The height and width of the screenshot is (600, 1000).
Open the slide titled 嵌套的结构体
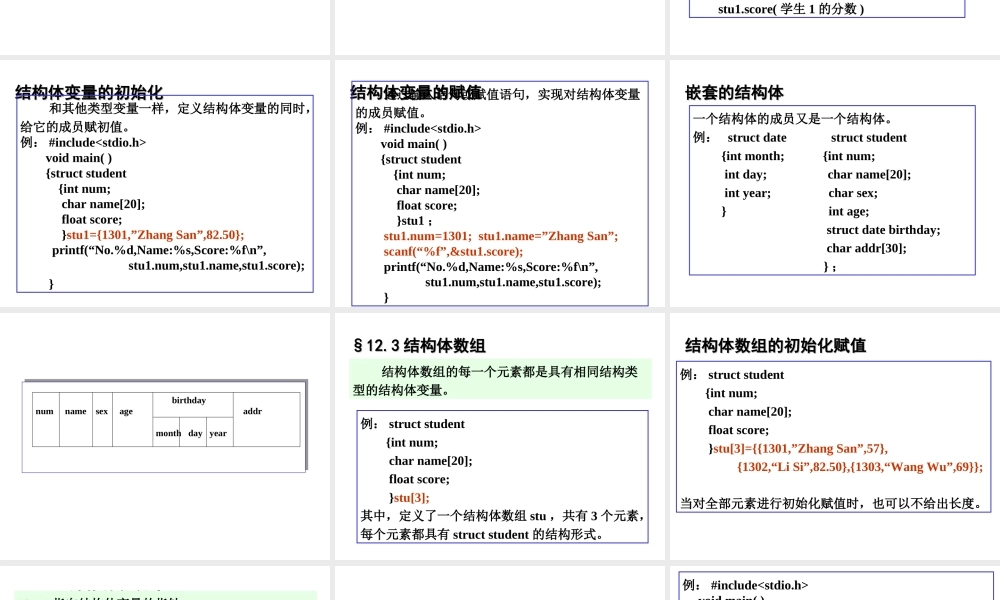[x=835, y=184]
